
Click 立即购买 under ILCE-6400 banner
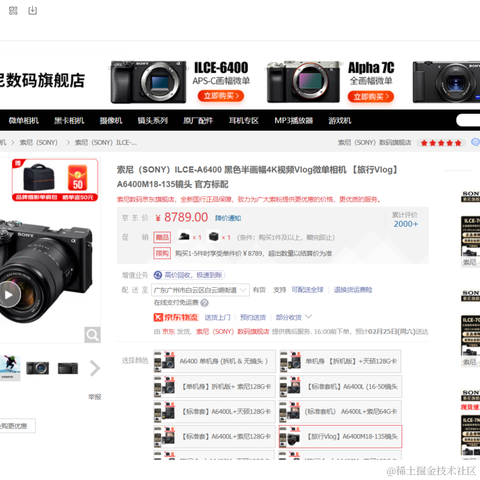[221, 96]
